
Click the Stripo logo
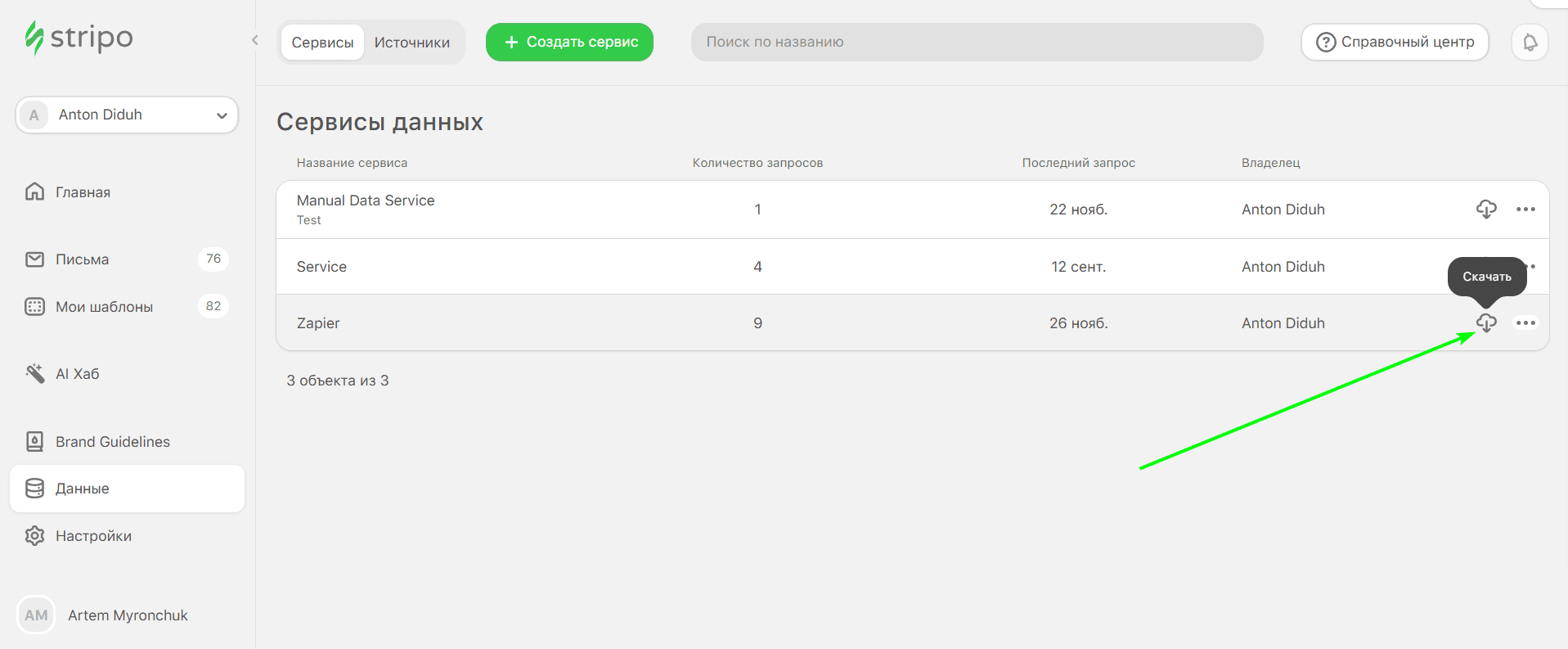79,38
